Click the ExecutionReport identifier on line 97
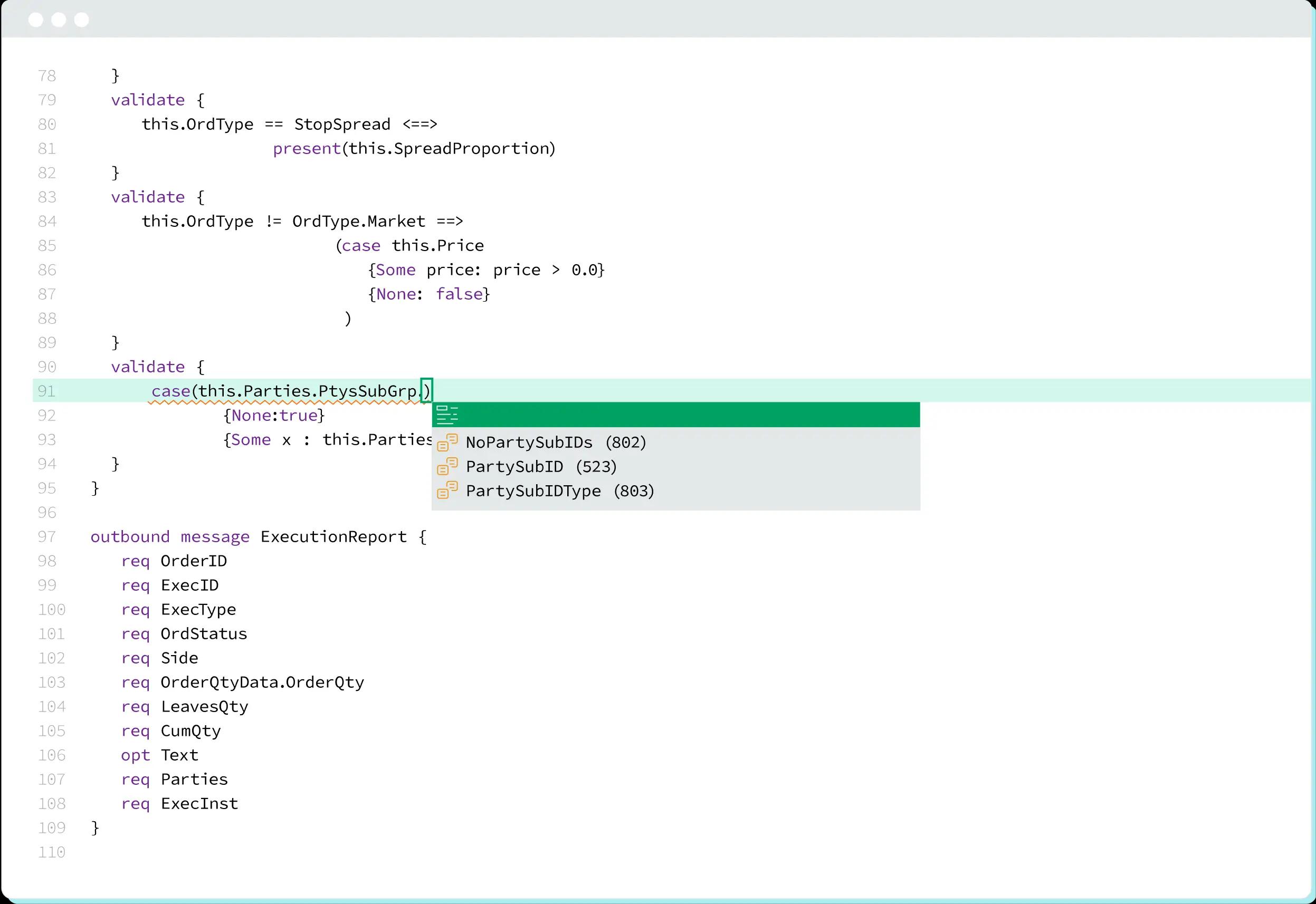The width and height of the screenshot is (1316, 904). tap(333, 536)
